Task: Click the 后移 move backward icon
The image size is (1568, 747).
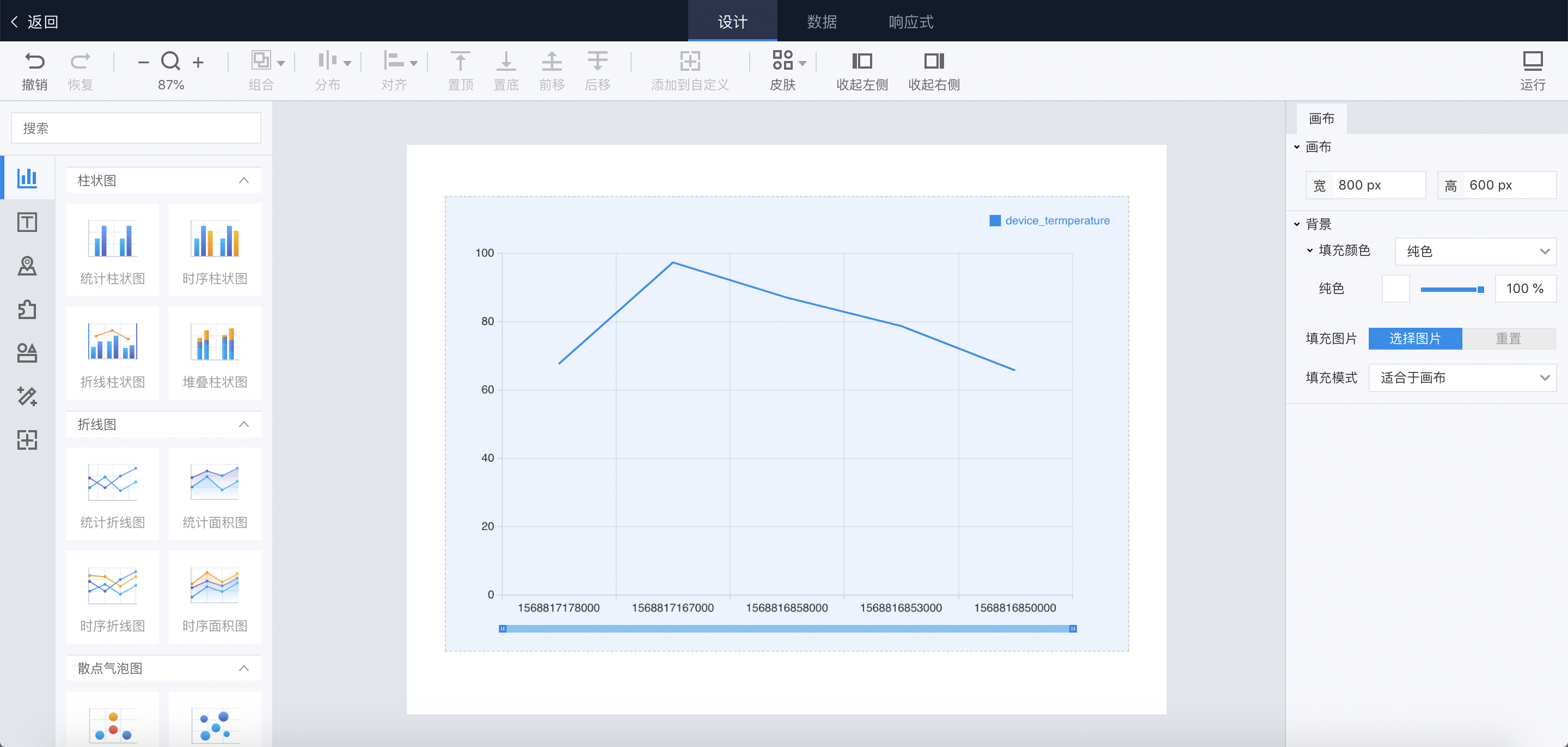Action: tap(598, 60)
